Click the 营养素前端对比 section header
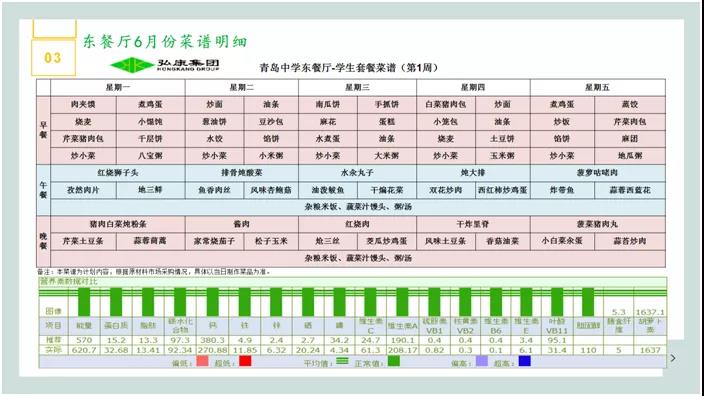This screenshot has height=396, width=704. point(68,282)
